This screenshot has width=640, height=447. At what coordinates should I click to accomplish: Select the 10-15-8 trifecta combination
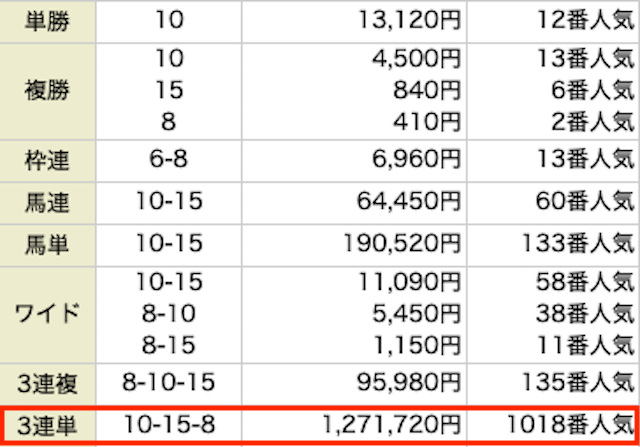(169, 424)
